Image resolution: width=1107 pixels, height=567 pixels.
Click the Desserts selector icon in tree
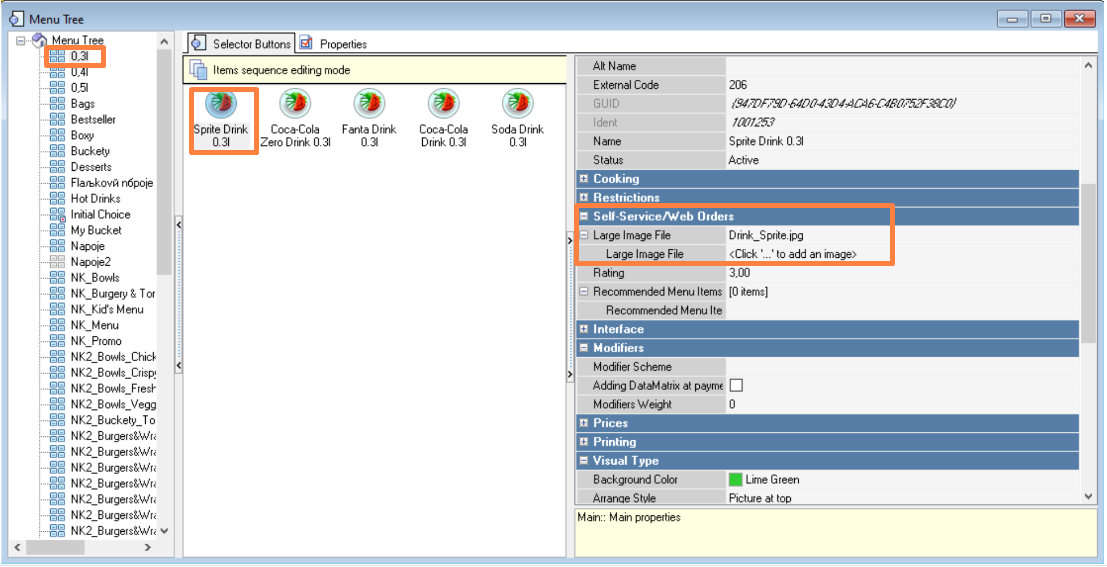(57, 167)
